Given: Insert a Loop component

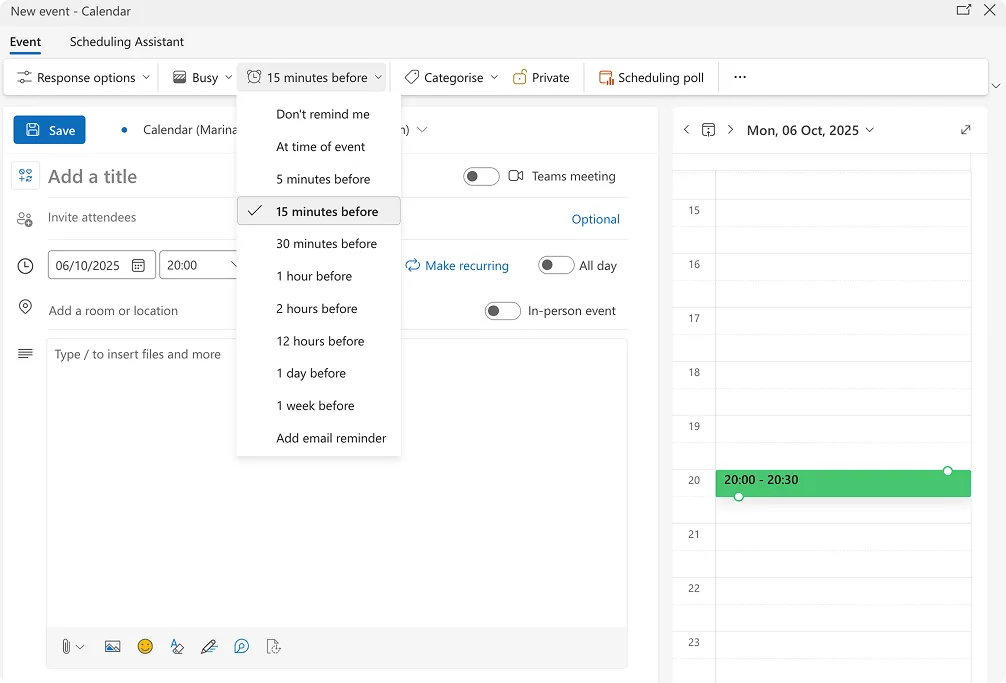Looking at the screenshot, I should point(241,647).
